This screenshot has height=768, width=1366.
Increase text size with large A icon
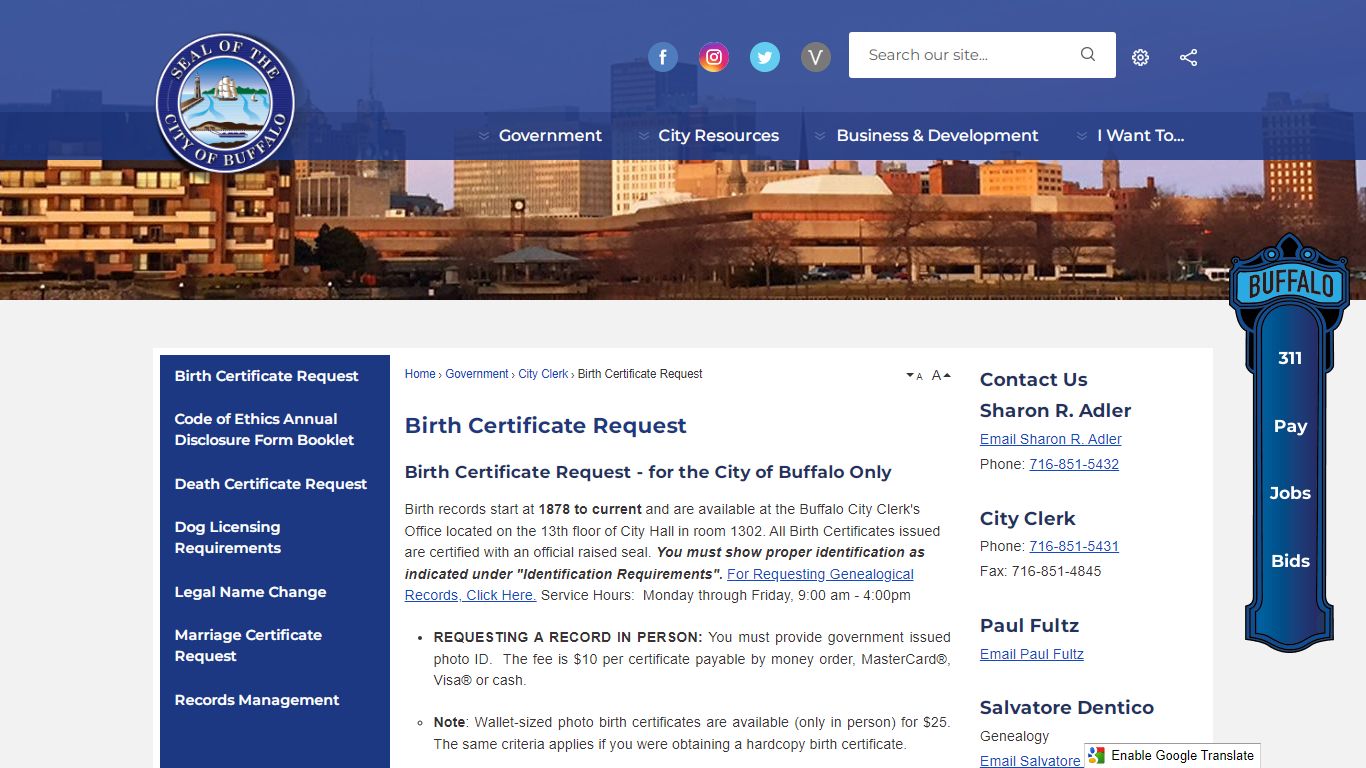click(941, 375)
